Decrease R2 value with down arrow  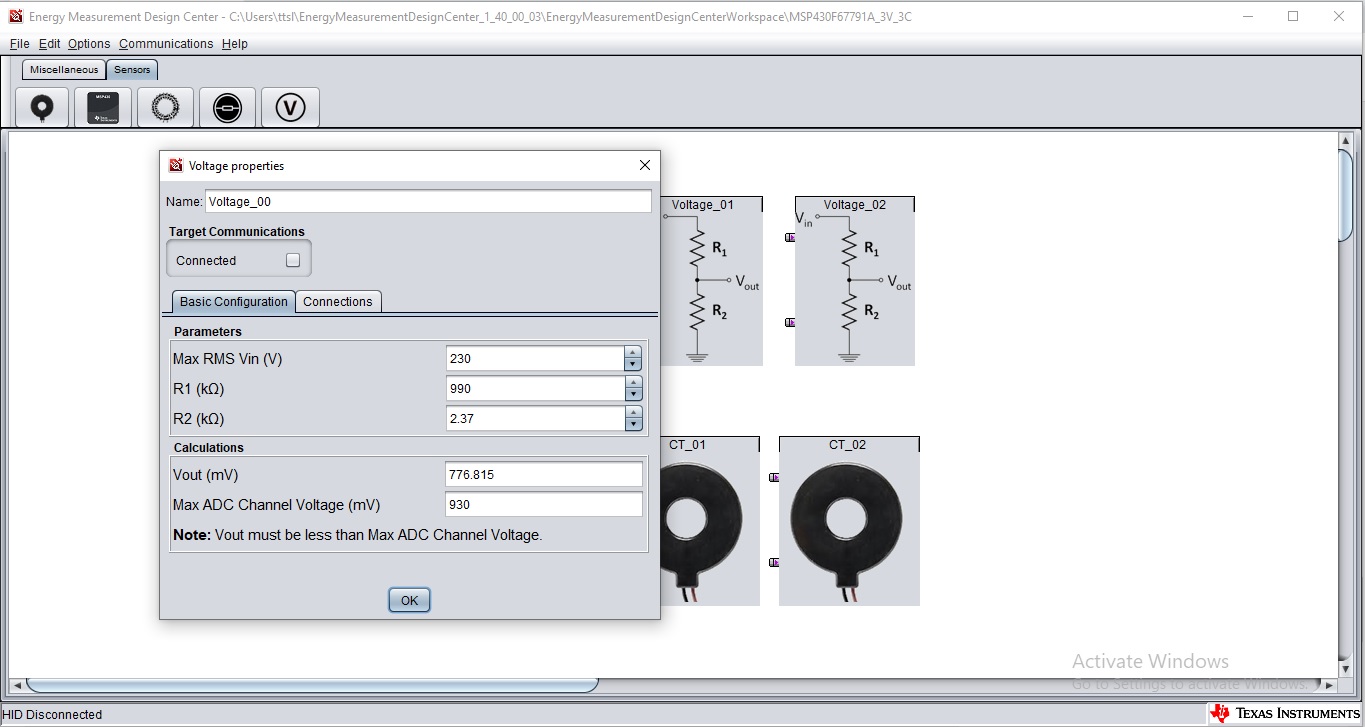pos(633,424)
